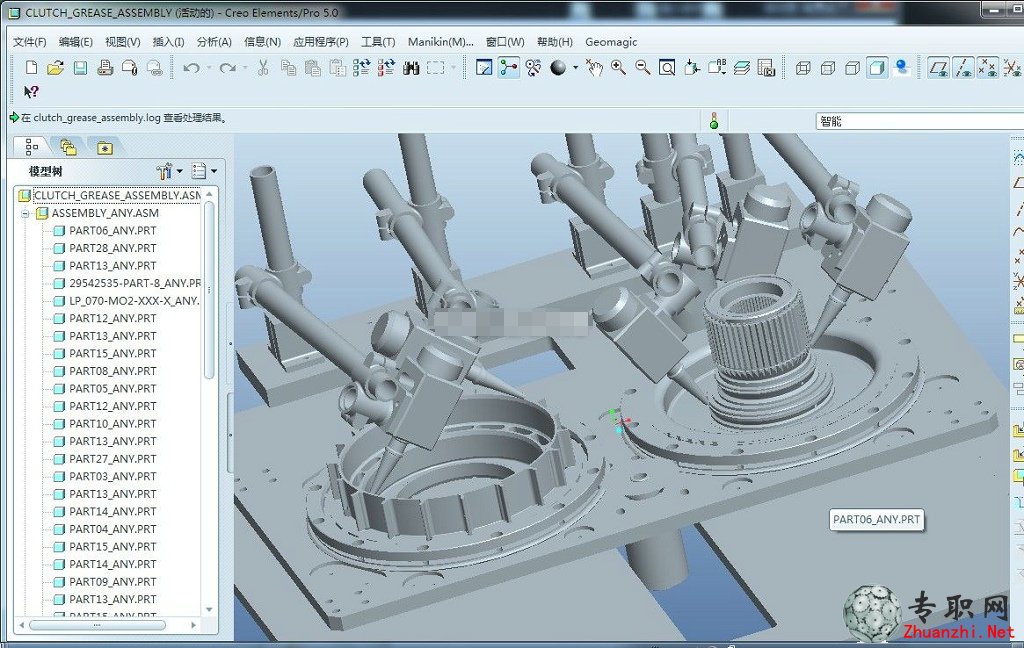Image resolution: width=1024 pixels, height=648 pixels.
Task: Copy the selected item
Action: 288,67
